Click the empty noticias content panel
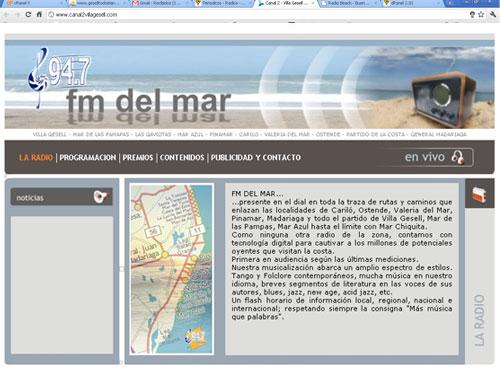500x375 pixels. tap(62, 285)
